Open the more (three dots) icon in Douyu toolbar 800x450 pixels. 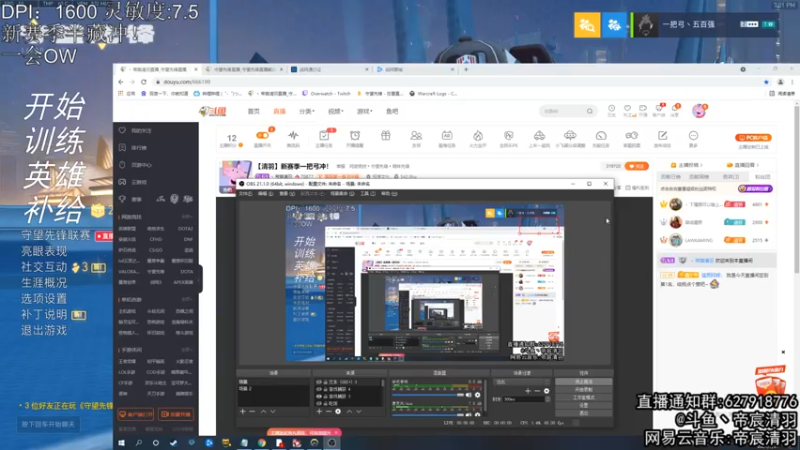693,136
